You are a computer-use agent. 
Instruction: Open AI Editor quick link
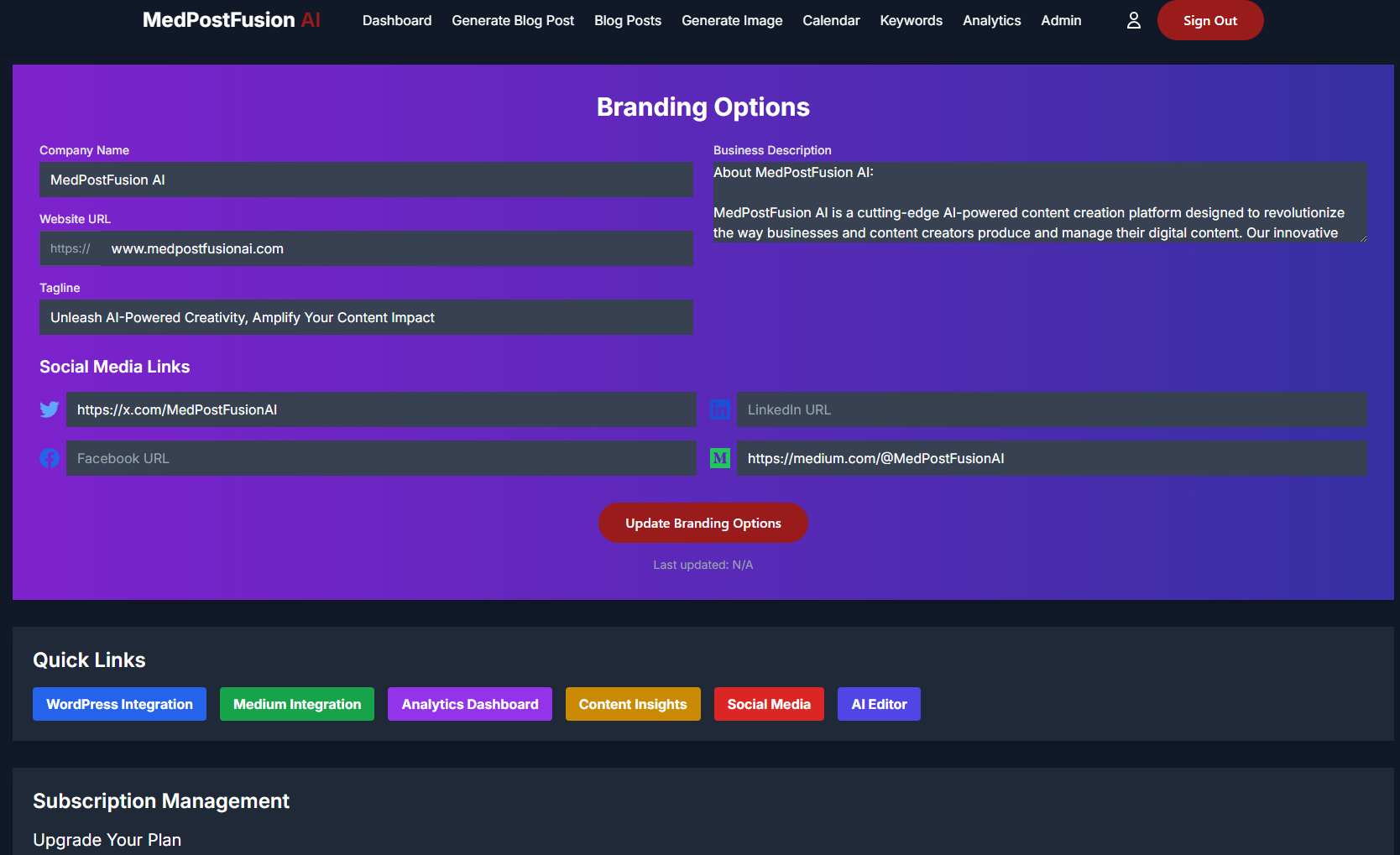click(x=879, y=704)
